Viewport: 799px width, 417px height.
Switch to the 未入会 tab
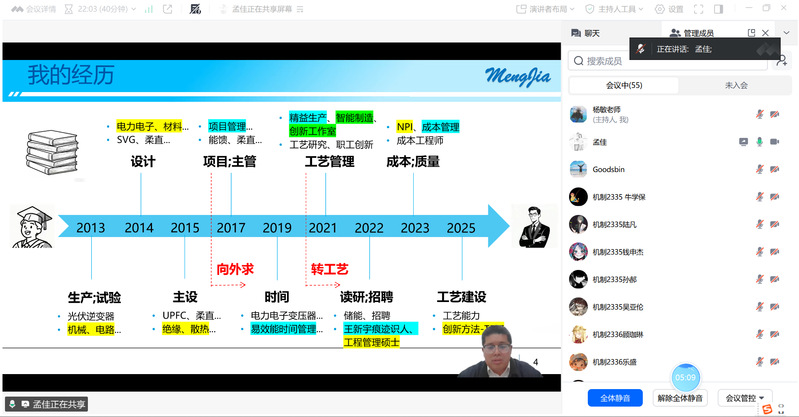click(x=735, y=85)
